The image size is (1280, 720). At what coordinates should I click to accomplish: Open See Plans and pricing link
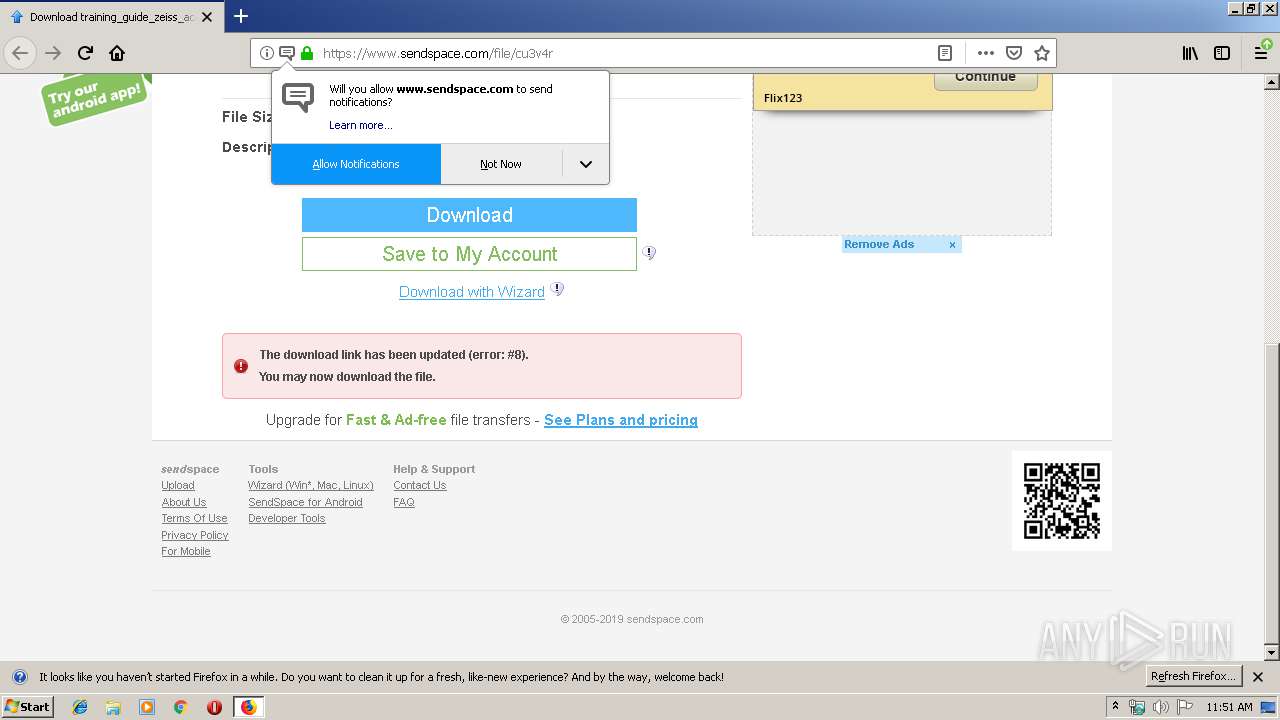pos(621,420)
